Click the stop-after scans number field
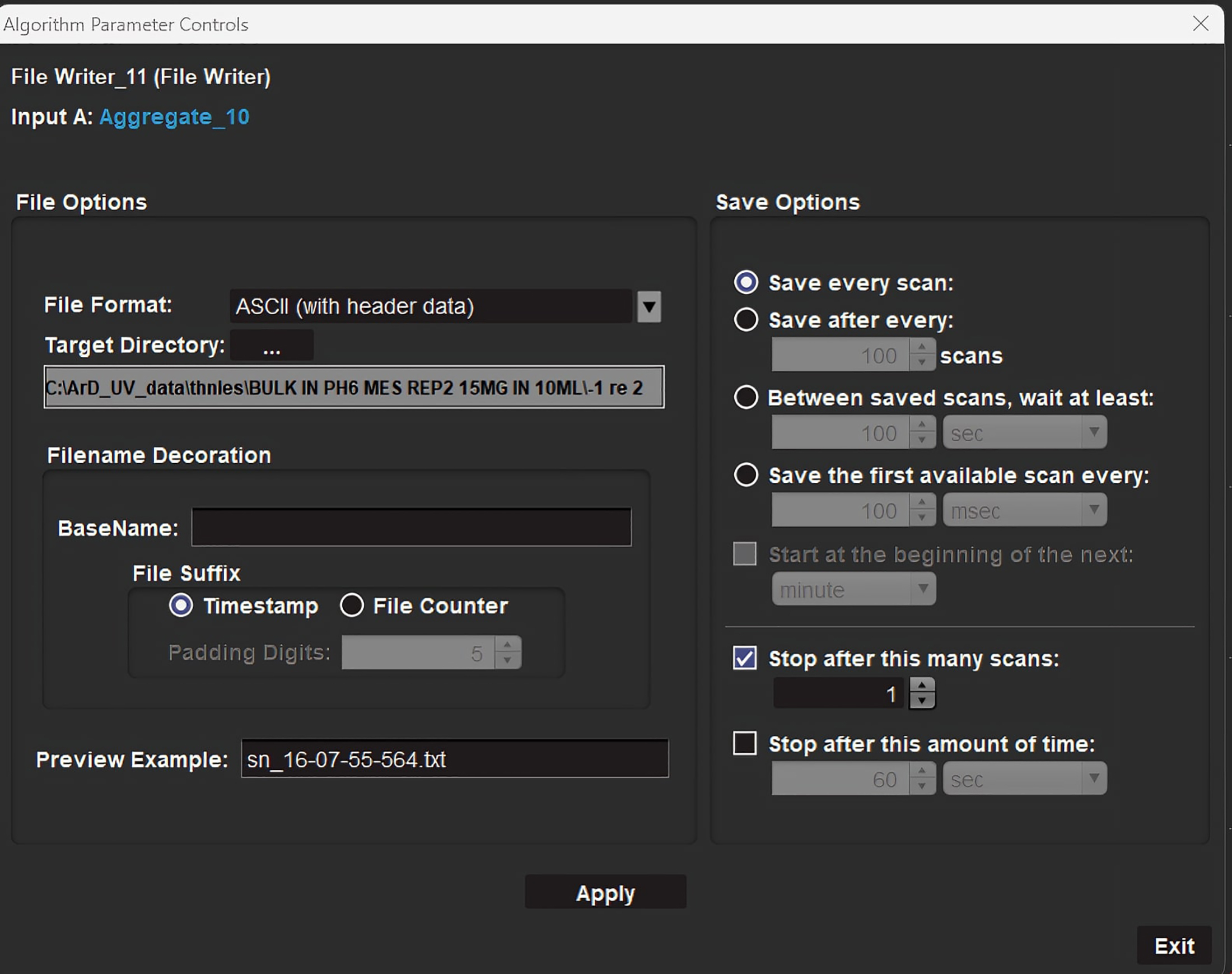The height and width of the screenshot is (974, 1232). pos(838,693)
